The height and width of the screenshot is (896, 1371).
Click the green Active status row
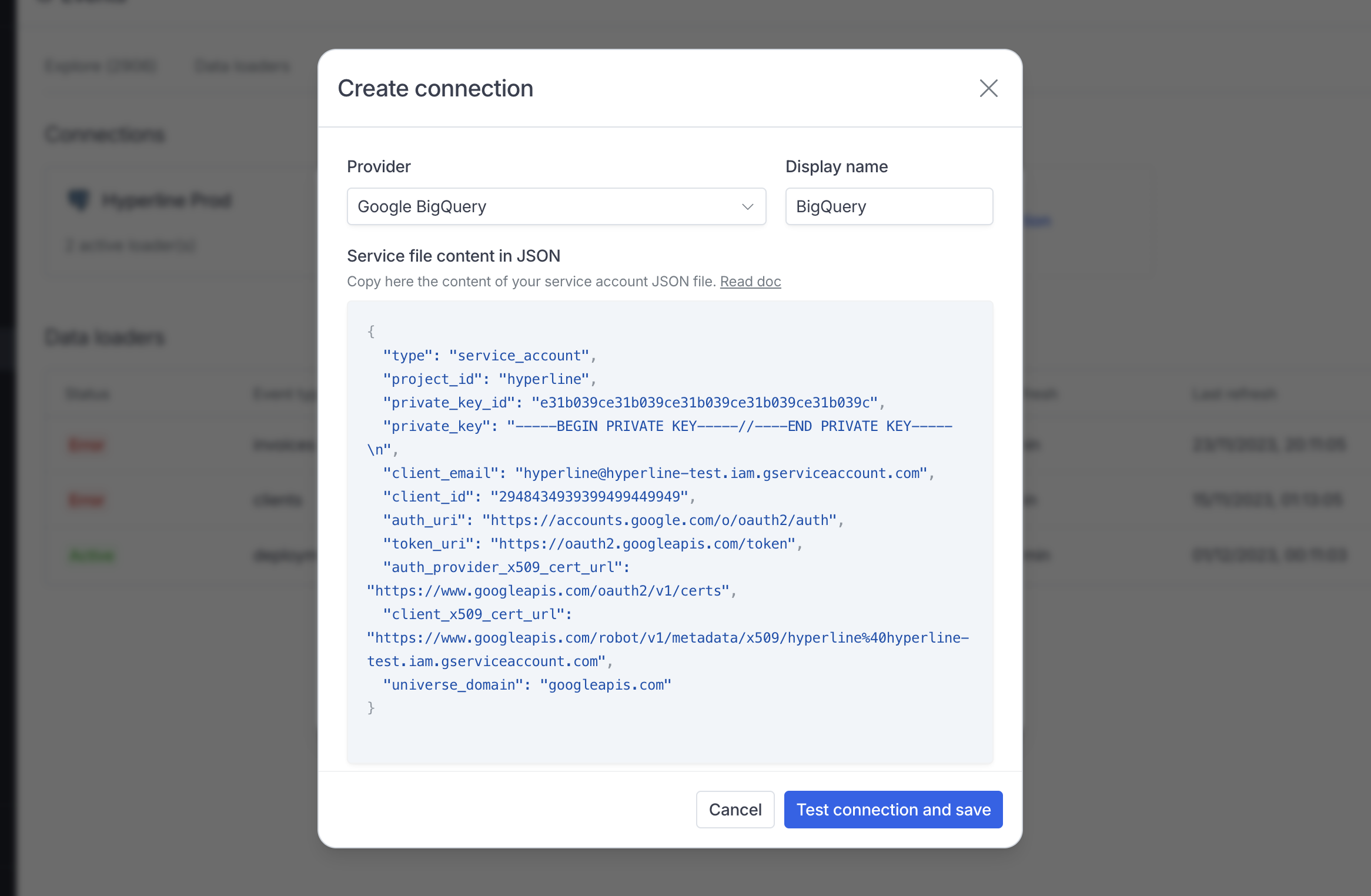point(92,556)
